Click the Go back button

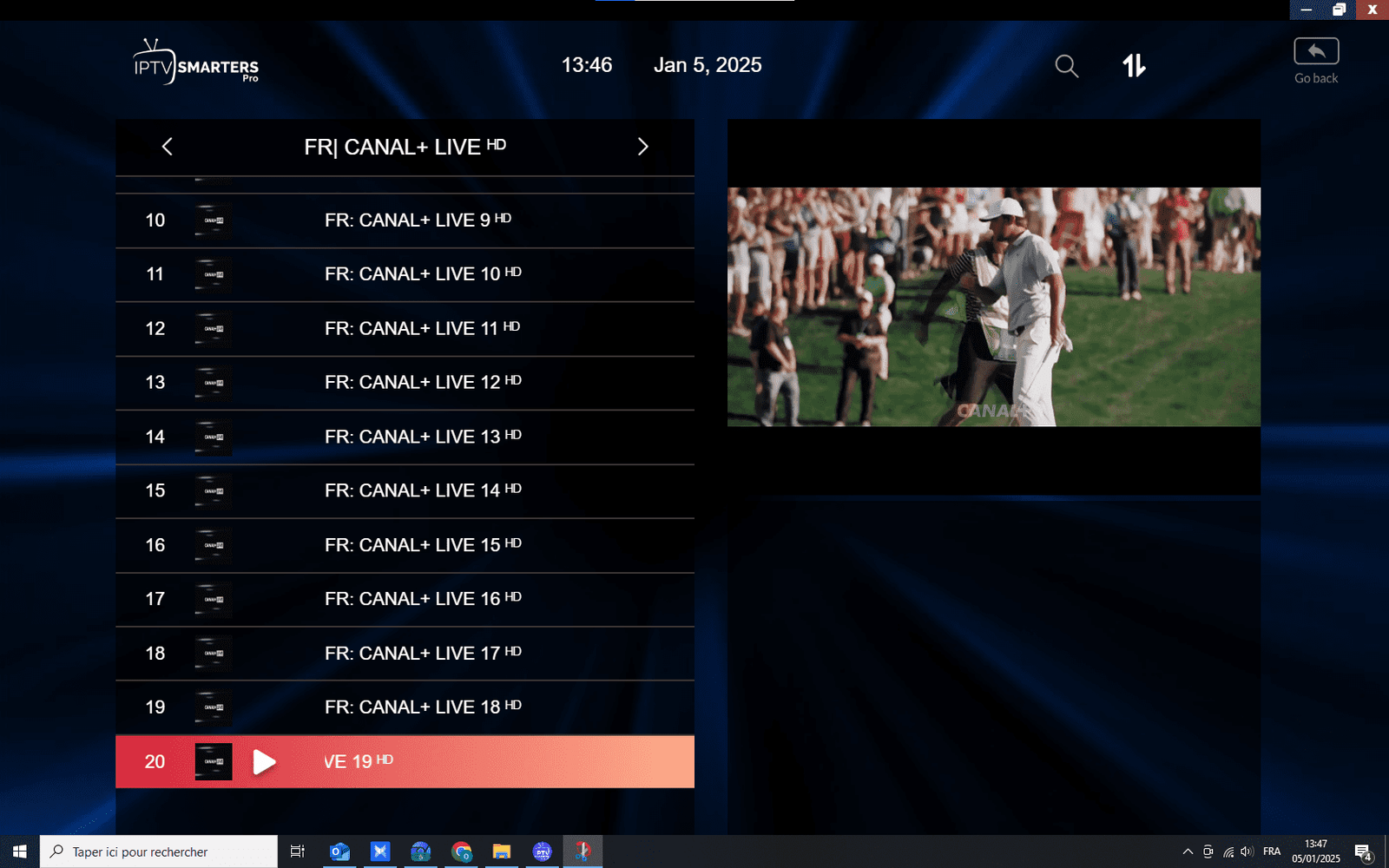(x=1316, y=61)
